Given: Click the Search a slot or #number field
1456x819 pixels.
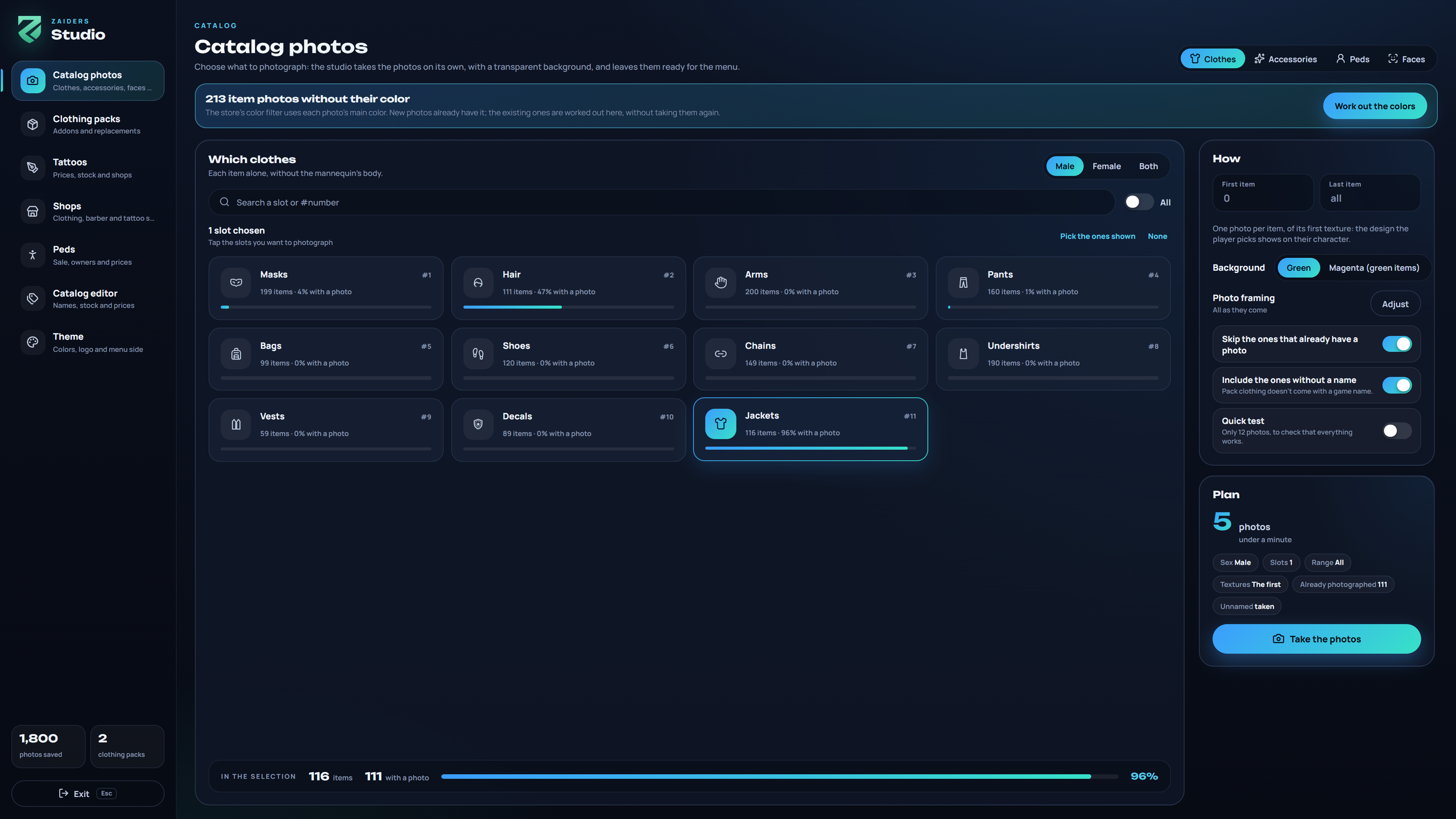Looking at the screenshot, I should (661, 202).
